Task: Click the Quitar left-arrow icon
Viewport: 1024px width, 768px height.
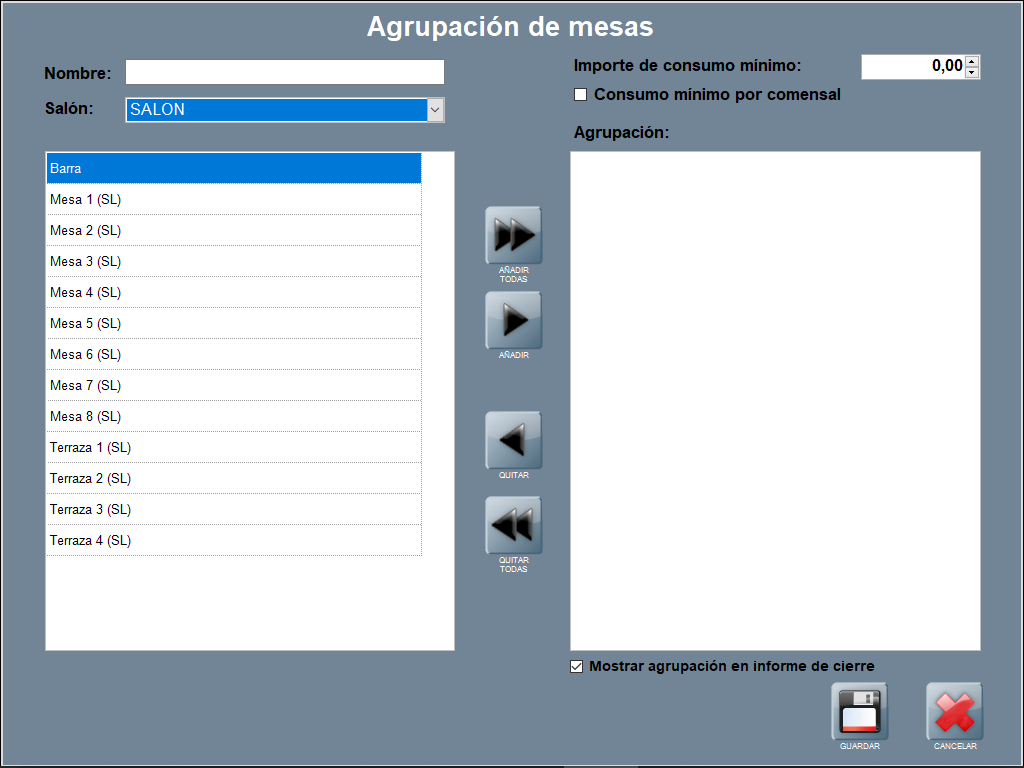Action: point(513,441)
